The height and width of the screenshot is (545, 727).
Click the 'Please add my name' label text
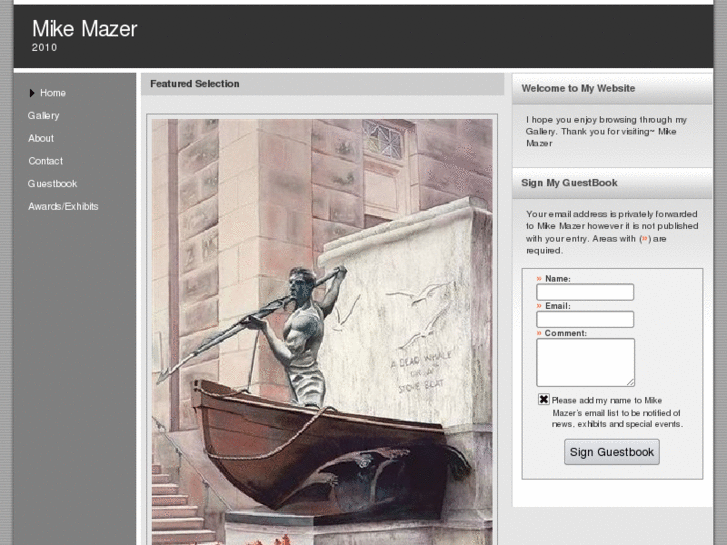(617, 412)
